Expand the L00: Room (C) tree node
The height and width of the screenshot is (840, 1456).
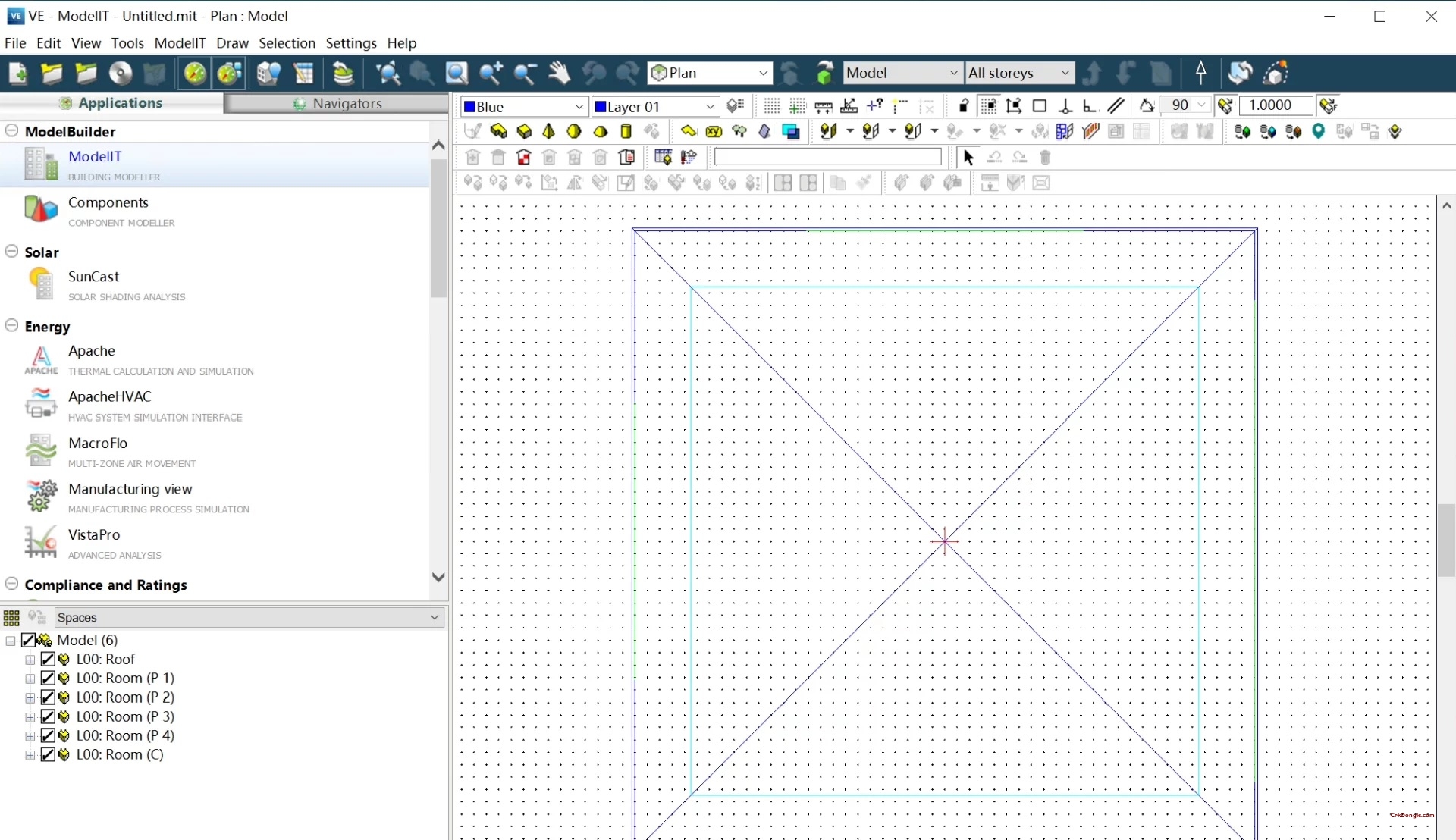coord(30,755)
